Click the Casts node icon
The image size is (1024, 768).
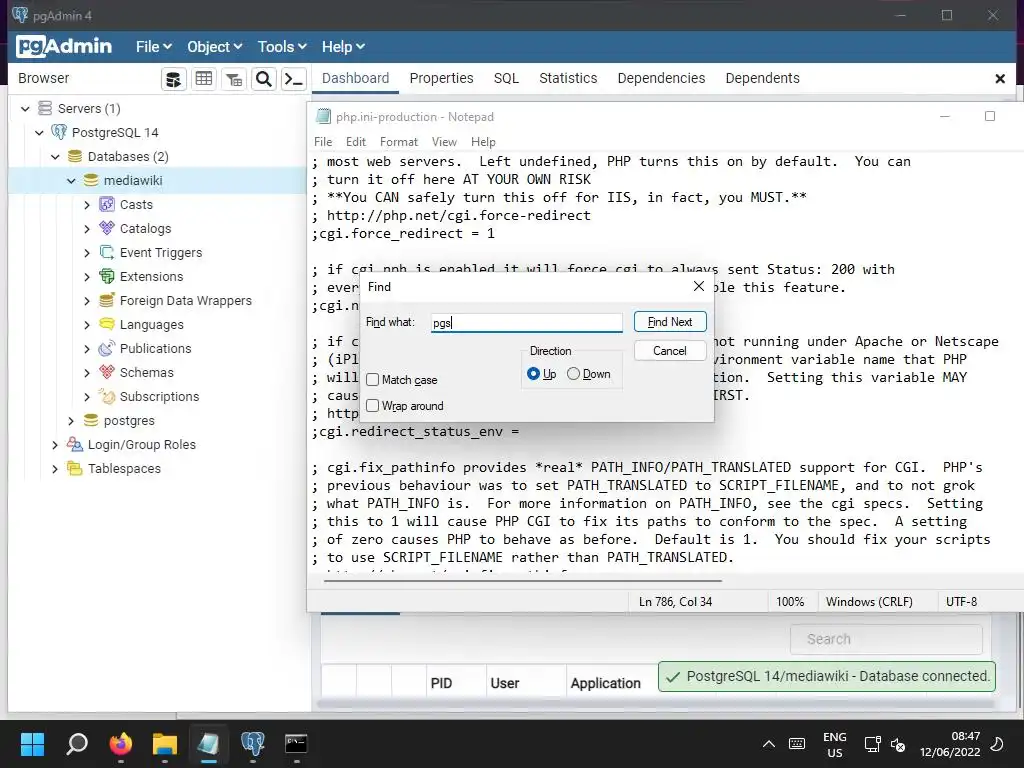coord(106,204)
